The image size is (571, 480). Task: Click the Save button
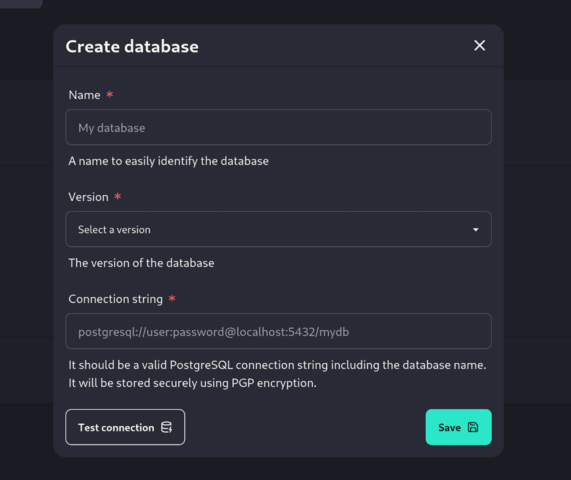pos(458,427)
